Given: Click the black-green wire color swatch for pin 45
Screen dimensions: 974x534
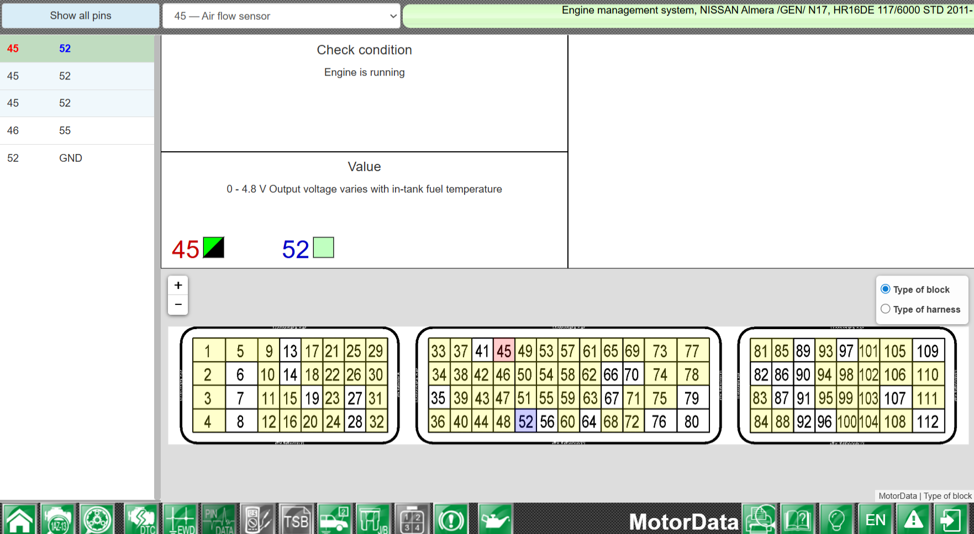Looking at the screenshot, I should [x=214, y=247].
